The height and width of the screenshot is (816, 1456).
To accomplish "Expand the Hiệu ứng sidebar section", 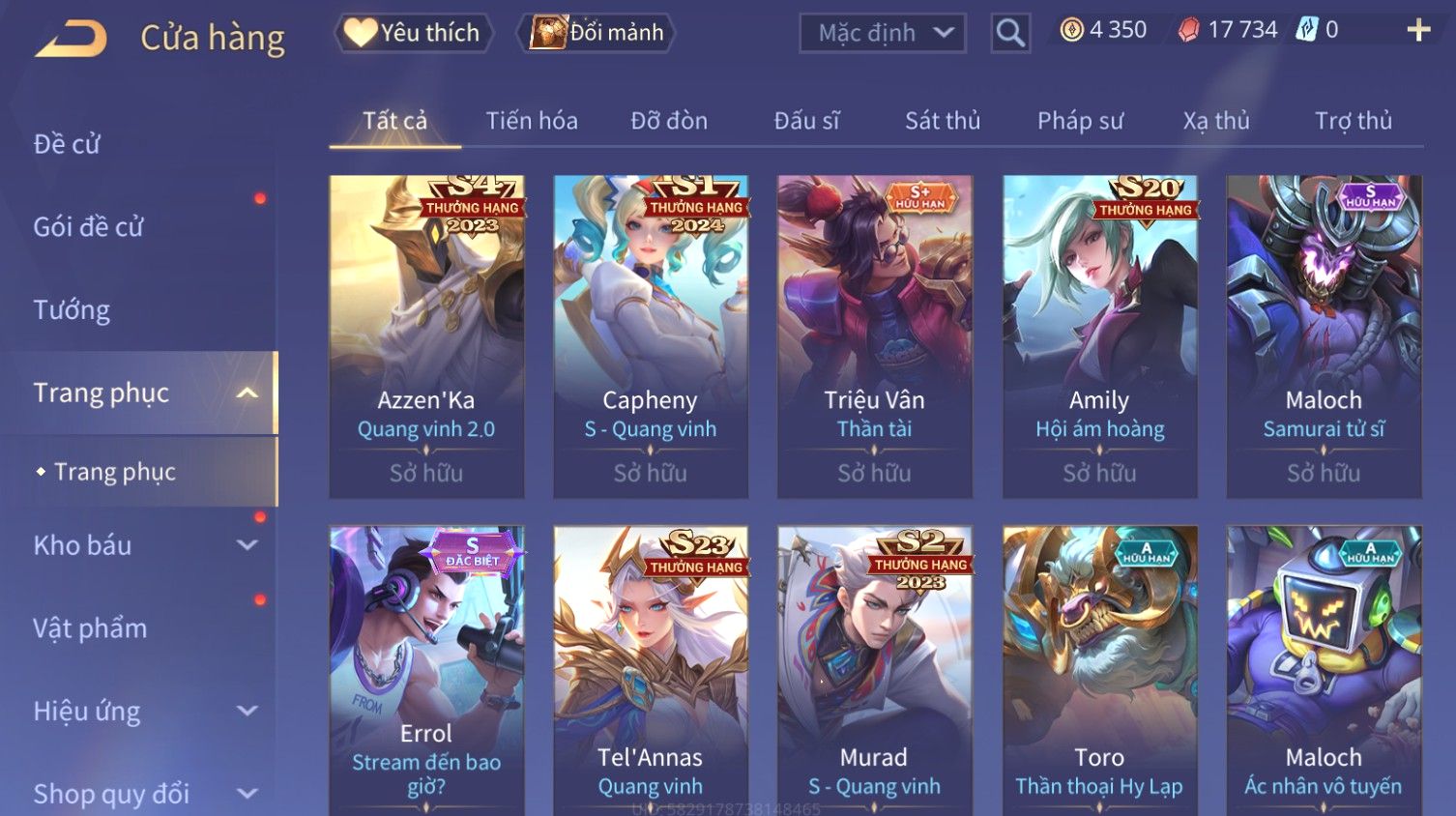I will (x=248, y=711).
